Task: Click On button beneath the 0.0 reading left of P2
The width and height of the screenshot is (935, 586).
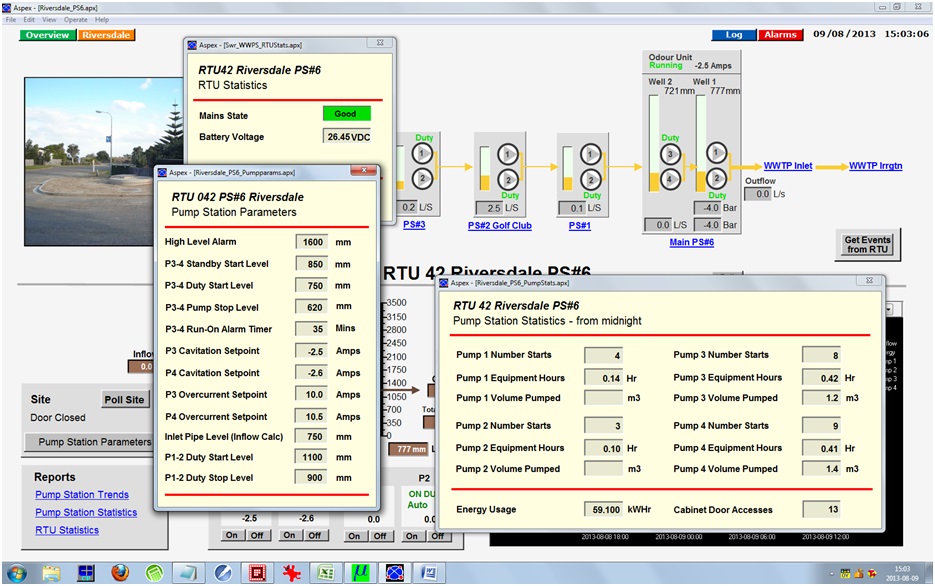Action: pyautogui.click(x=354, y=536)
